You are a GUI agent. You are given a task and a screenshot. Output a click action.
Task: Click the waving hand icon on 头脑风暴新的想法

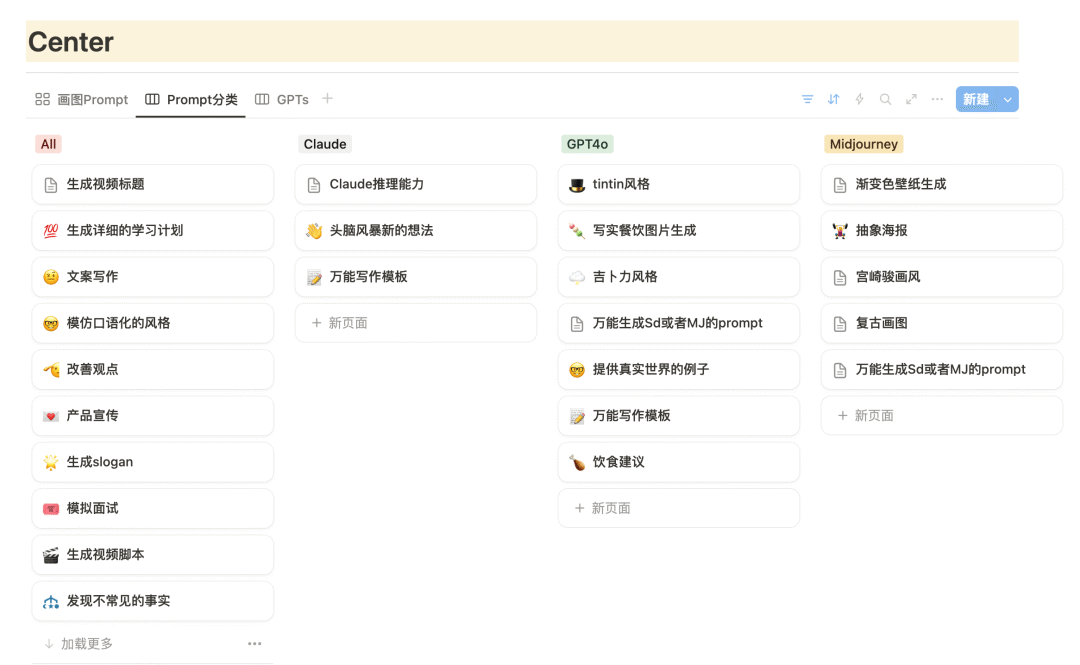pyautogui.click(x=314, y=231)
